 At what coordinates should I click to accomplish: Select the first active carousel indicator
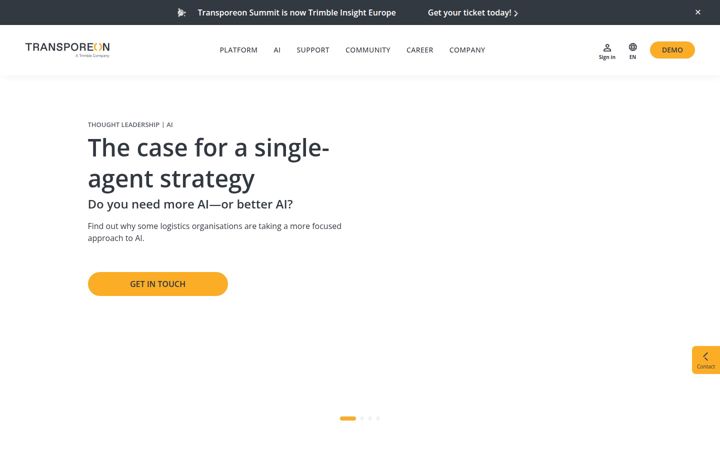(x=348, y=418)
